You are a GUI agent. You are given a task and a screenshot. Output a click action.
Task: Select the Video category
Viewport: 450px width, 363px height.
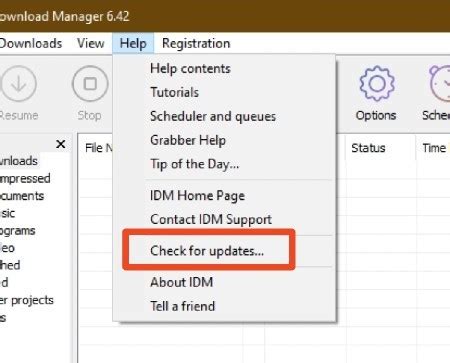click(x=7, y=248)
